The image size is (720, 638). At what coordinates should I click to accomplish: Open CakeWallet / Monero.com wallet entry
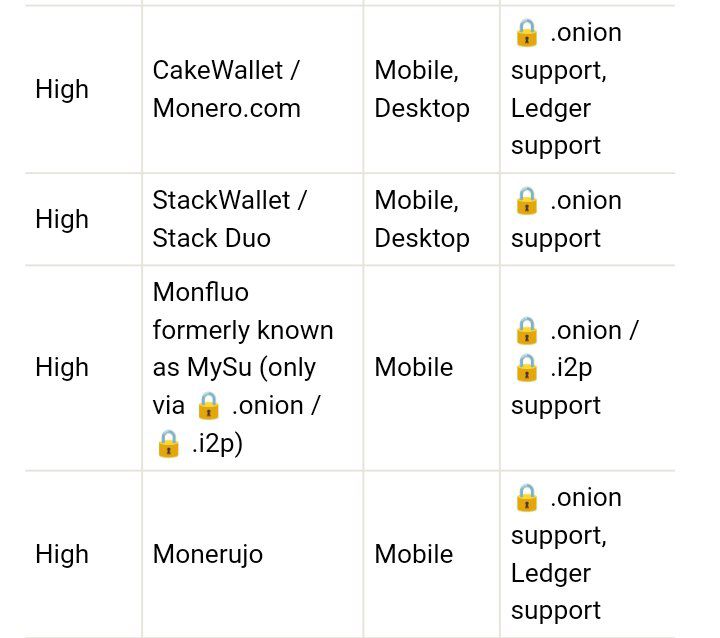click(x=227, y=90)
